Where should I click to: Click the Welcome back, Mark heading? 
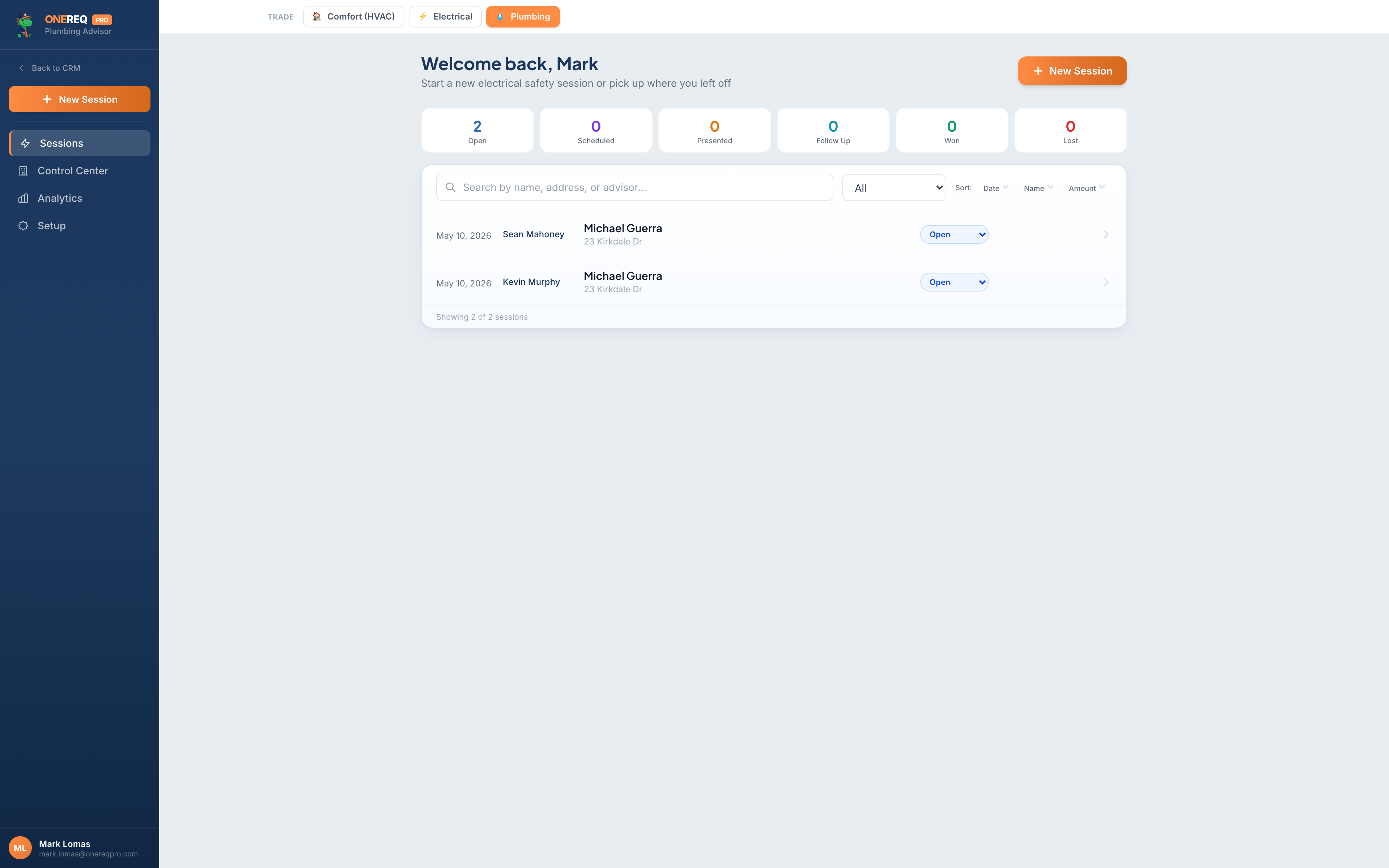(x=509, y=64)
